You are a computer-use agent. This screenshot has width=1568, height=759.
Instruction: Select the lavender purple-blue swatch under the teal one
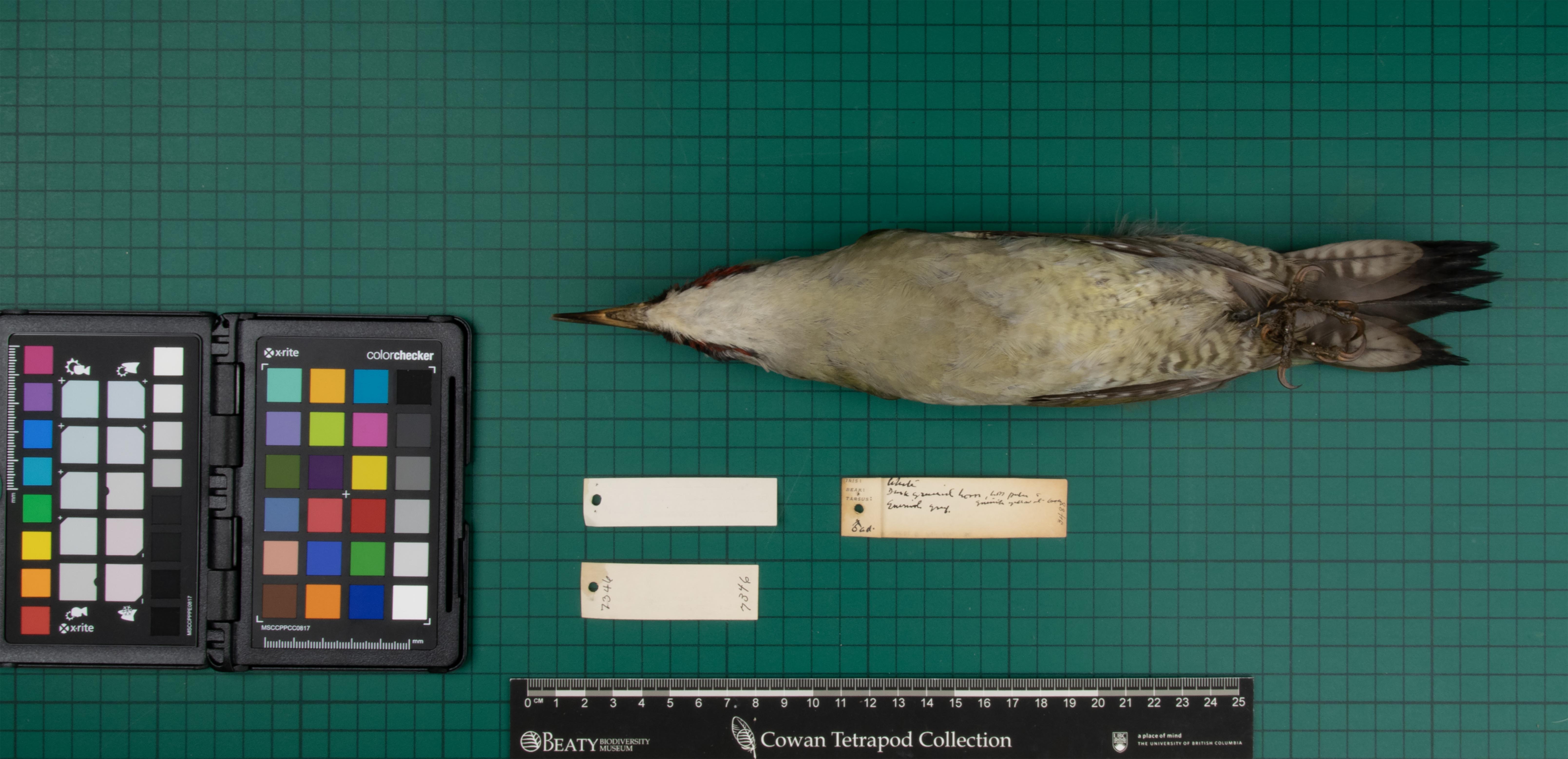[x=284, y=428]
